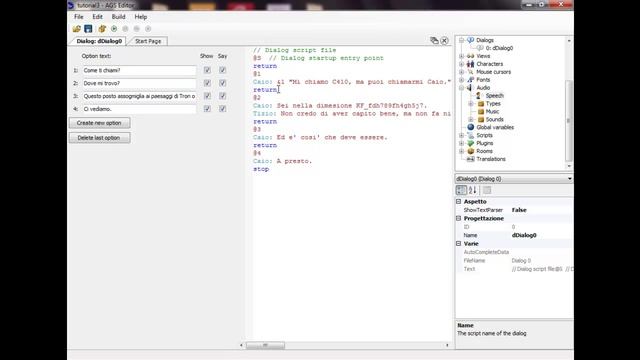
Task: Close the current tab with X icon
Action: click(444, 40)
